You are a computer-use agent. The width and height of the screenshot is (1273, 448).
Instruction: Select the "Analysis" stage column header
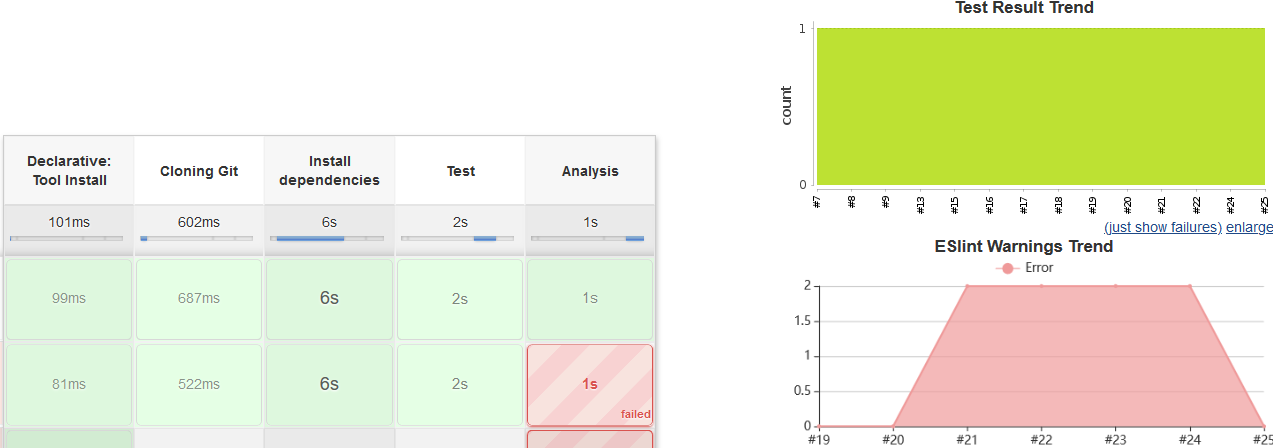[590, 171]
